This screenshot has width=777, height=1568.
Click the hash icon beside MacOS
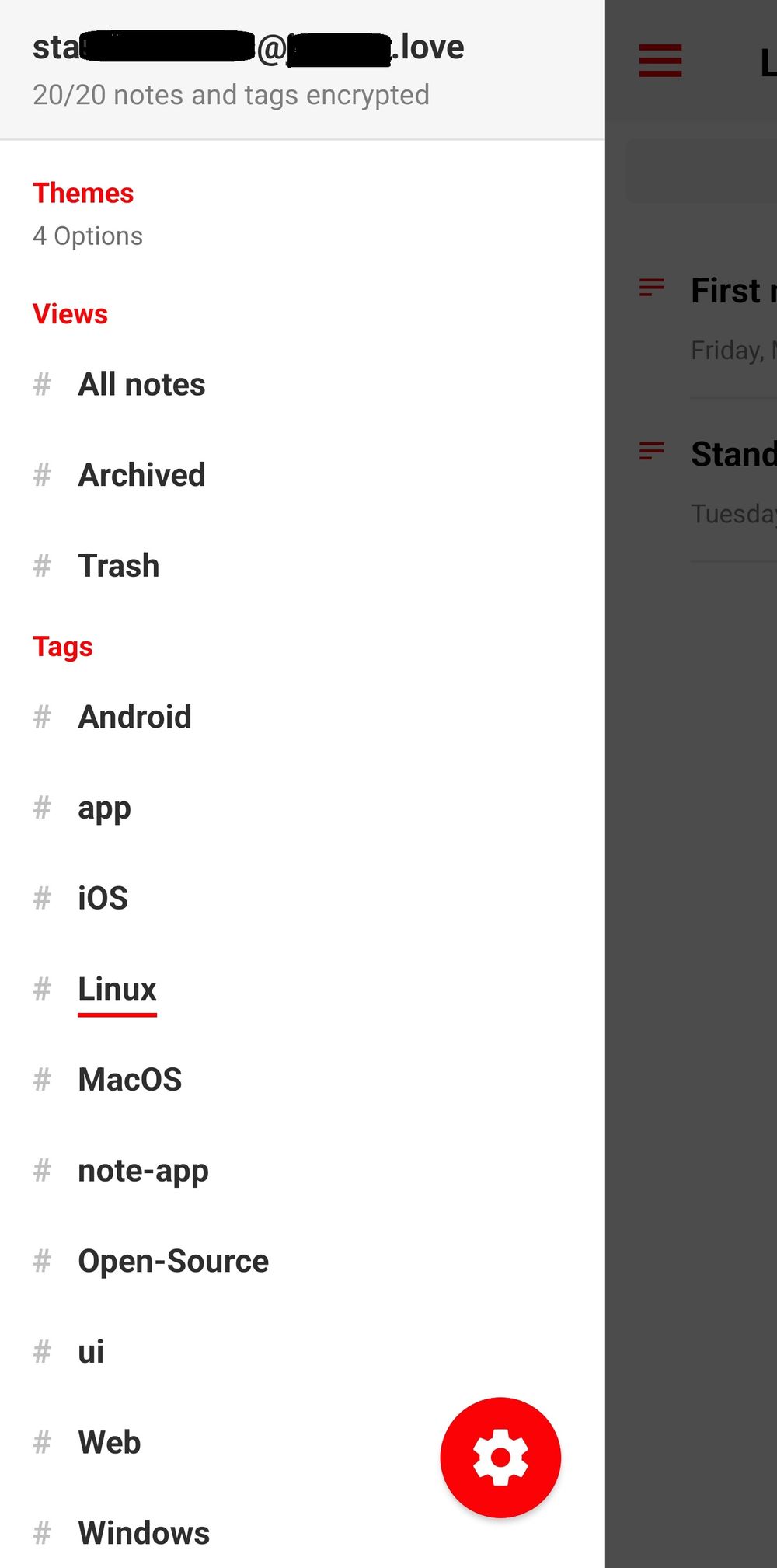42,1080
